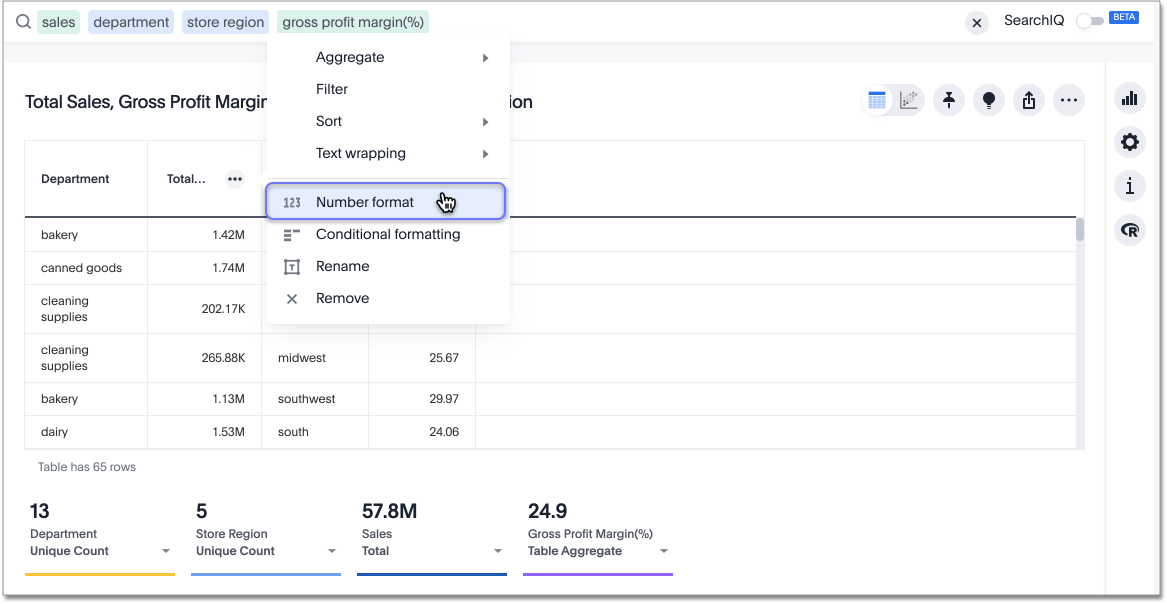
Task: Open settings gear in right sidebar
Action: pos(1130,142)
